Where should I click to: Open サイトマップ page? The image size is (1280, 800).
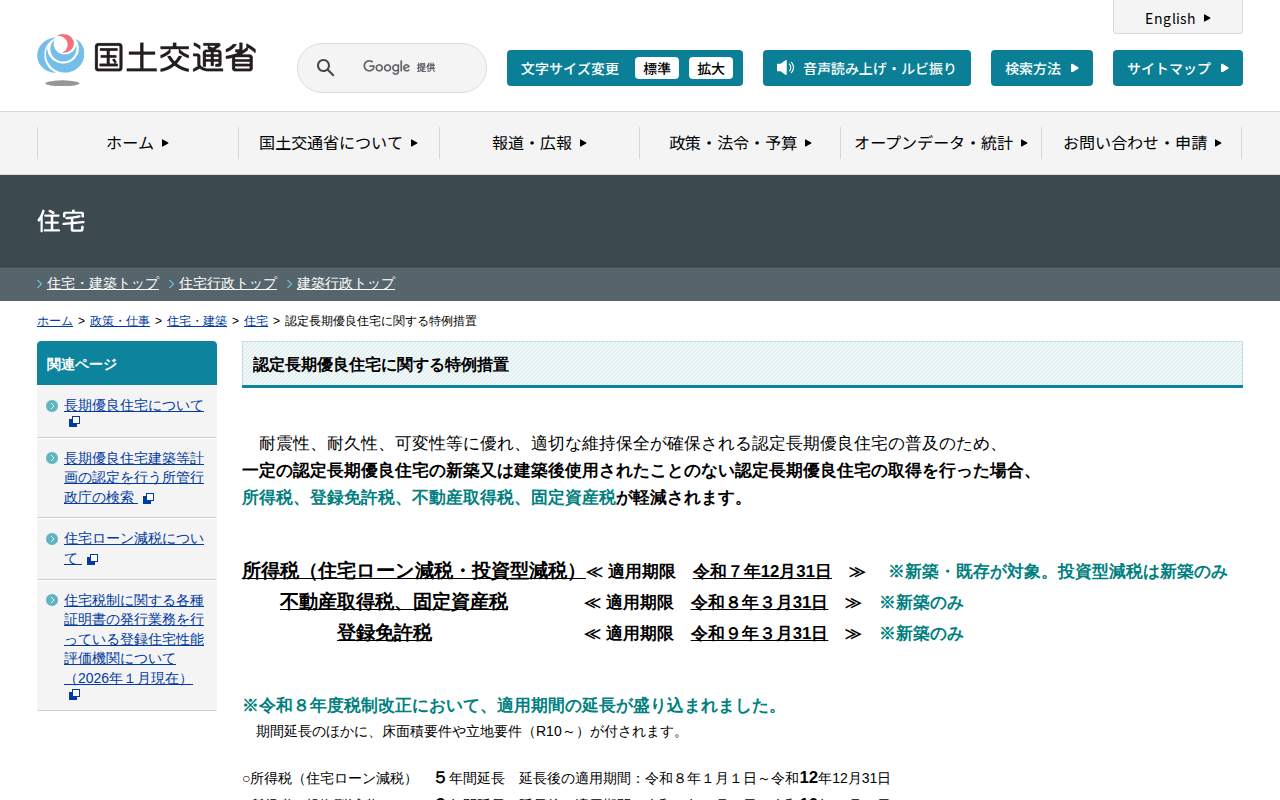1178,68
